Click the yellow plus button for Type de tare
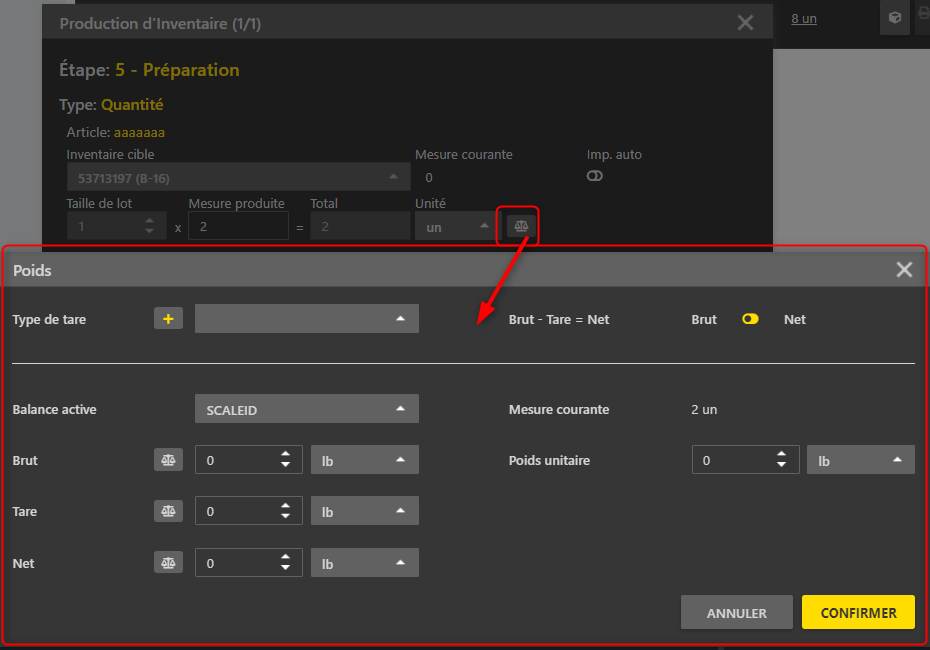This screenshot has width=930, height=650. 168,319
